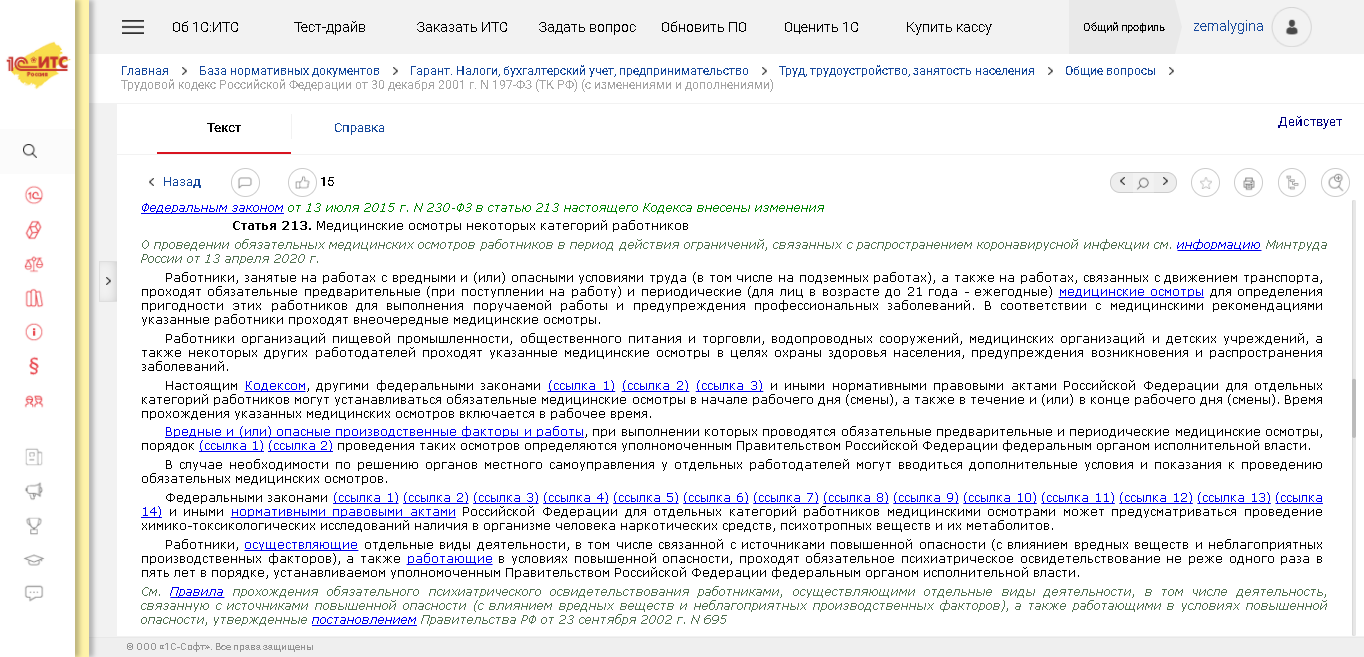Open the Оценить 1С menu item
Image resolution: width=1364 pixels, height=657 pixels.
click(821, 27)
